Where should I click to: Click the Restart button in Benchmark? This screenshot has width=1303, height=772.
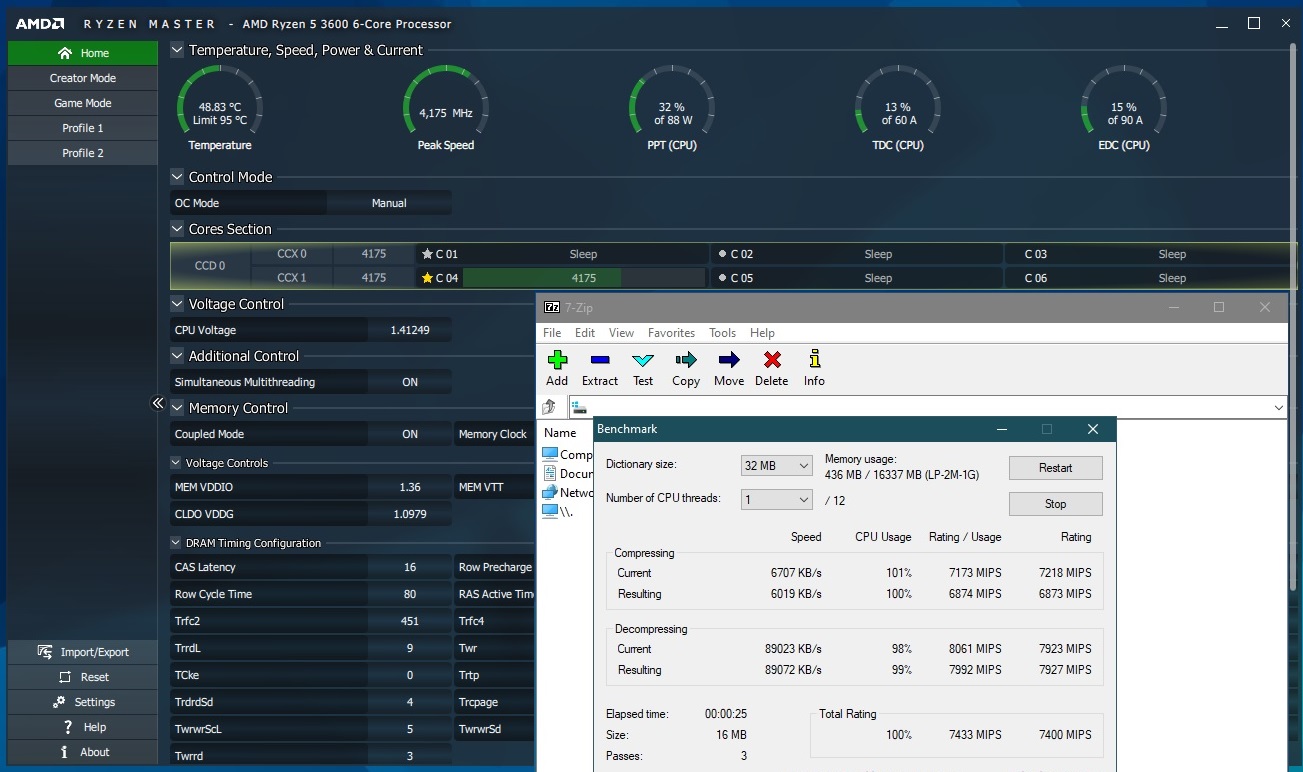(x=1055, y=467)
